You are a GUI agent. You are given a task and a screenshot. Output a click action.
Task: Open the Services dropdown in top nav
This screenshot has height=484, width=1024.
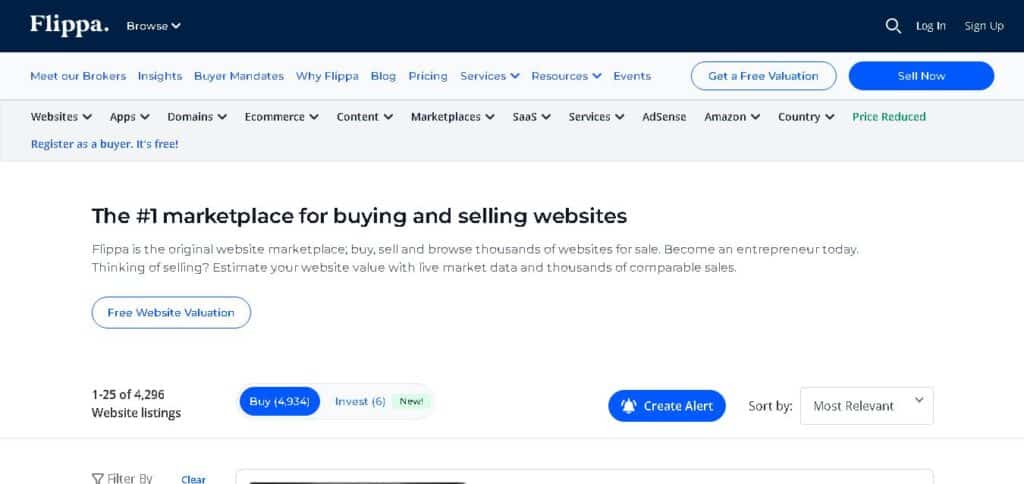490,76
